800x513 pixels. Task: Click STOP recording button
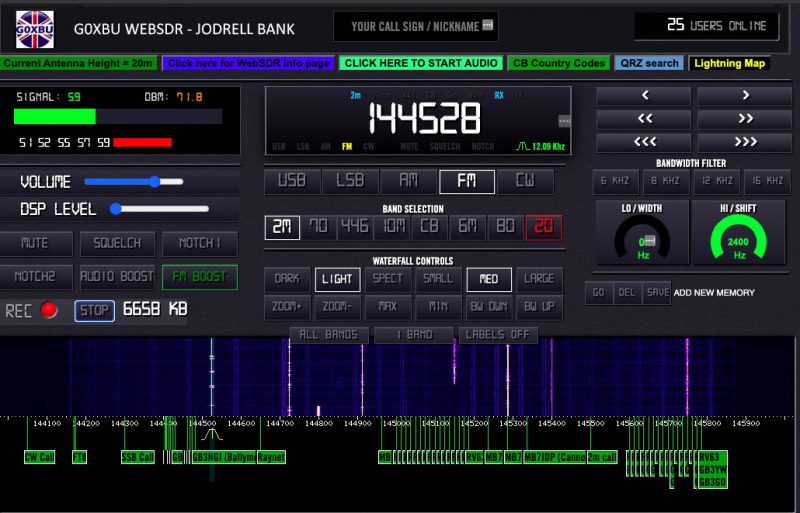coord(94,310)
